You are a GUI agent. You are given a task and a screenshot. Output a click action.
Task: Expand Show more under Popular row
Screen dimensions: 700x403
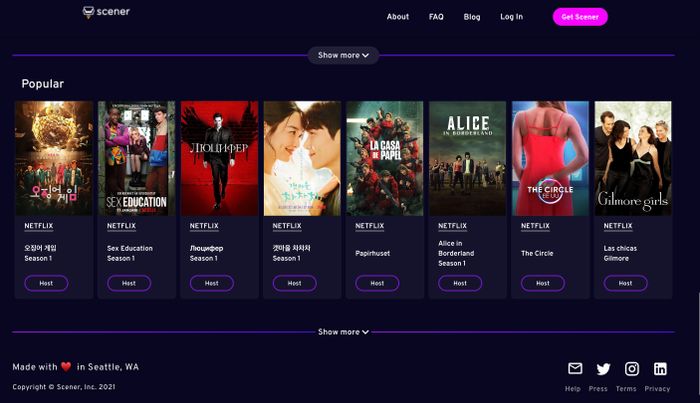(x=343, y=332)
